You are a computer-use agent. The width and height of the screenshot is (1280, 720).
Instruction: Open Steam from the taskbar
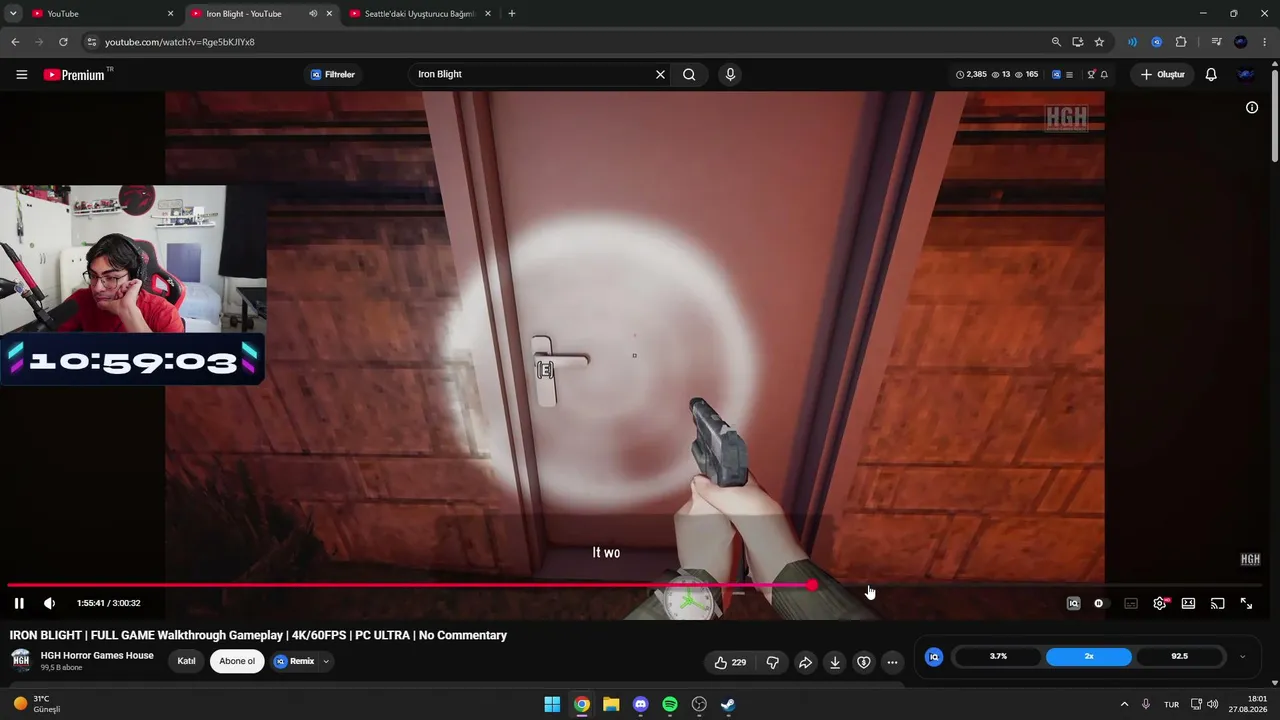tap(728, 704)
